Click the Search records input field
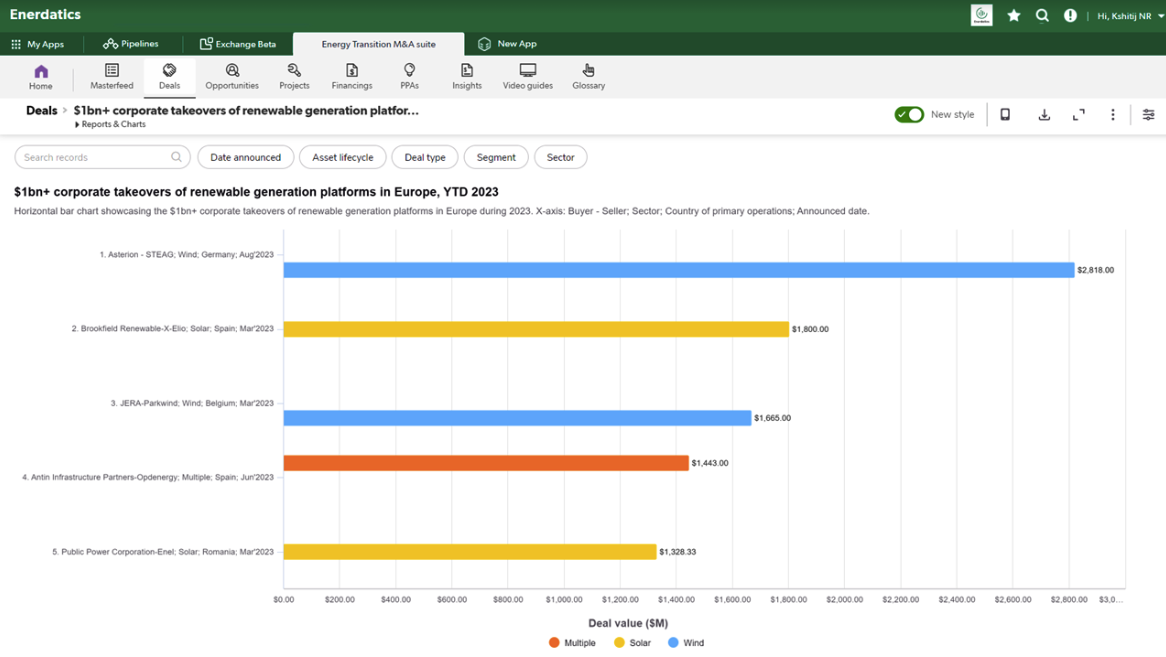This screenshot has height=657, width=1166. click(95, 157)
